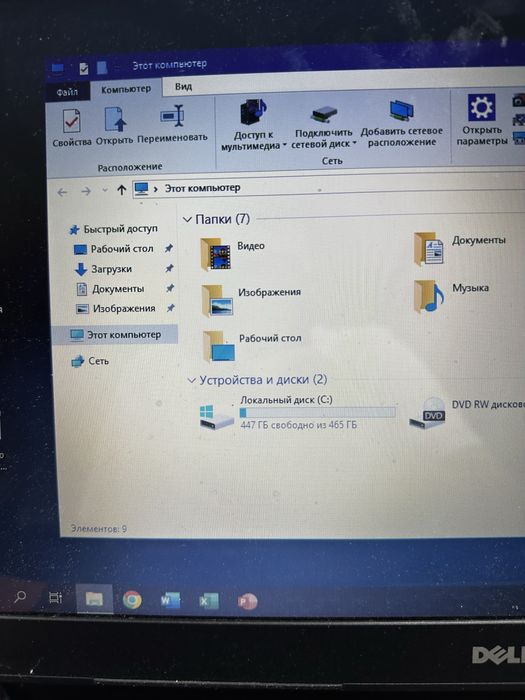525x700 pixels.
Task: Select Загрузки in quick access
Action: click(104, 269)
